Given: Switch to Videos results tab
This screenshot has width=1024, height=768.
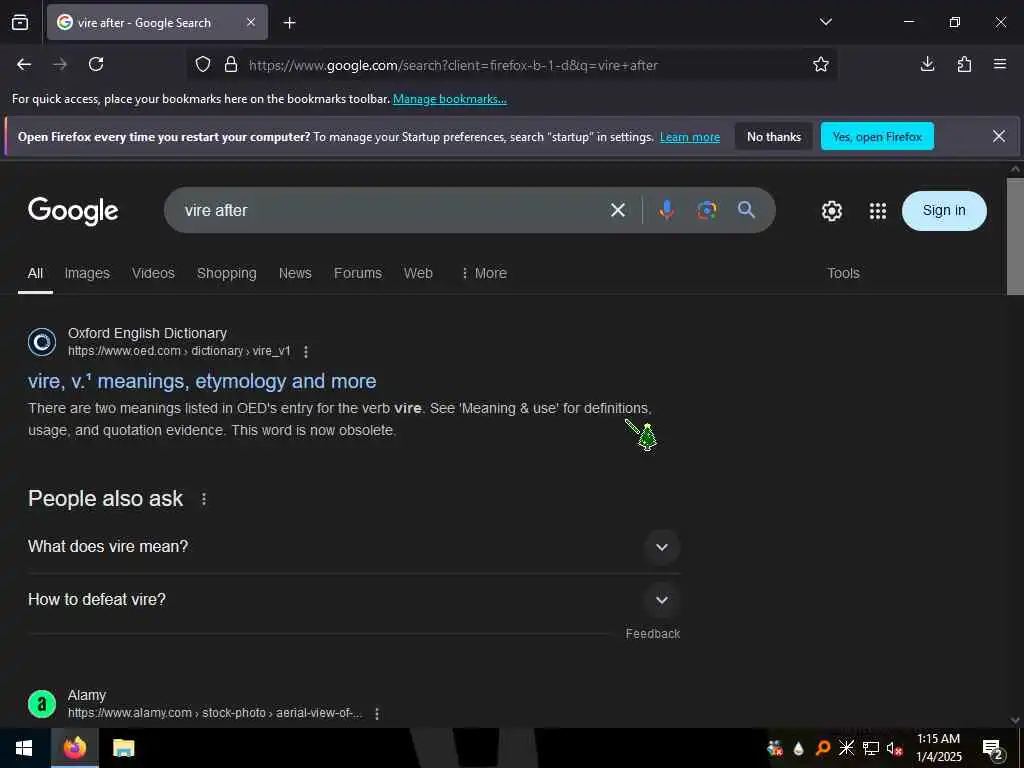Looking at the screenshot, I should 153,273.
